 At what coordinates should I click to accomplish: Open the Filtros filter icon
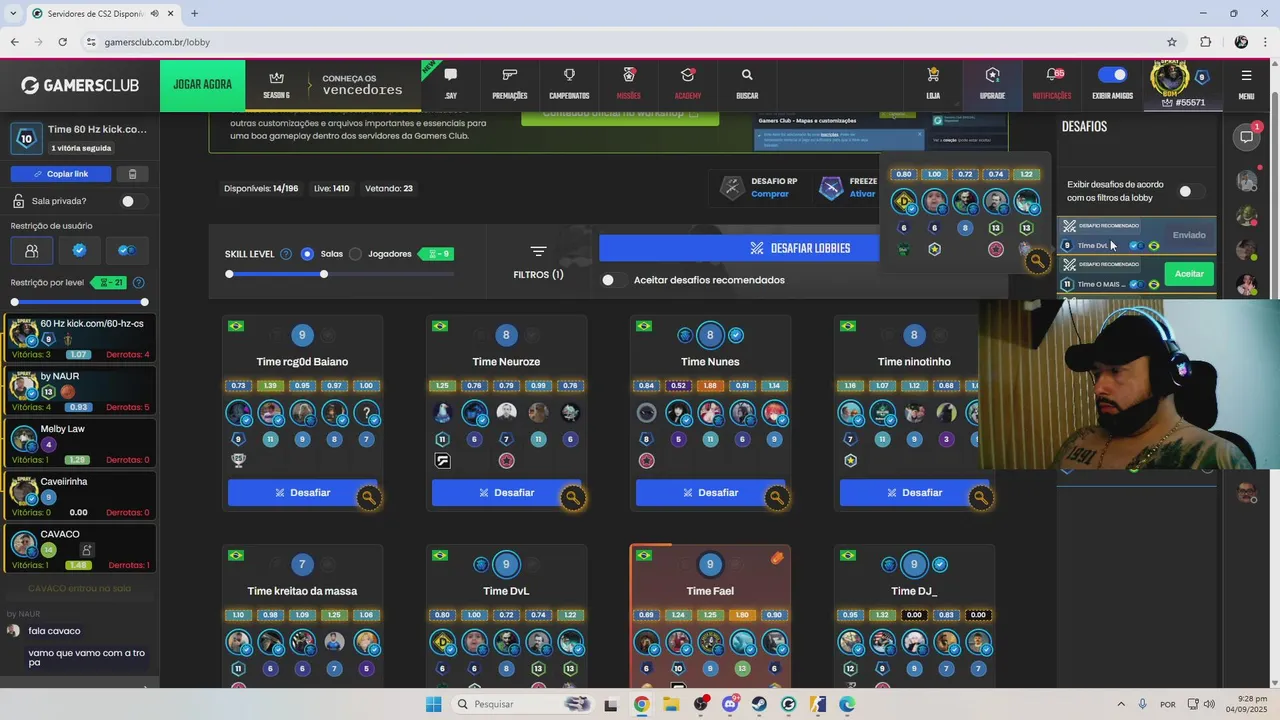pos(538,252)
